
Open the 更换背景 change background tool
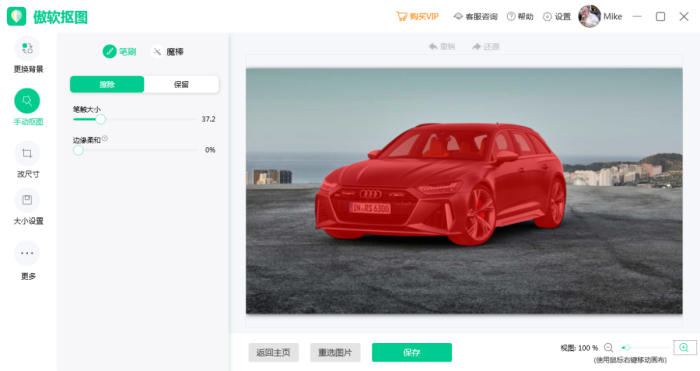tap(27, 49)
